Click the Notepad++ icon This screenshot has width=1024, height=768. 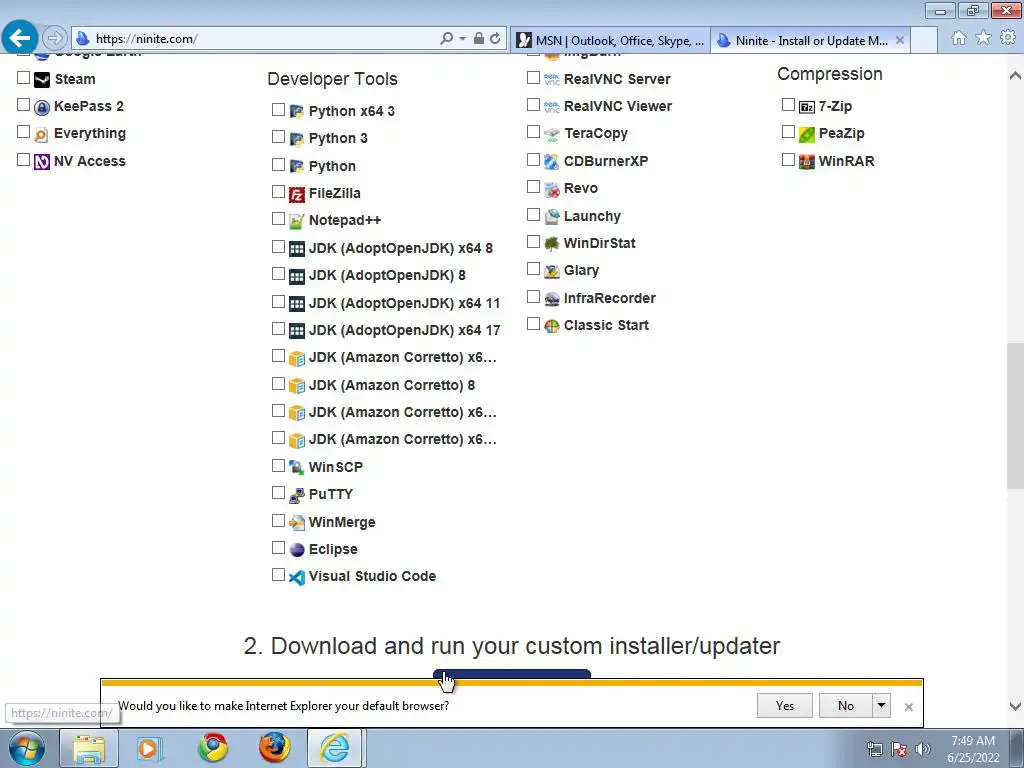296,221
